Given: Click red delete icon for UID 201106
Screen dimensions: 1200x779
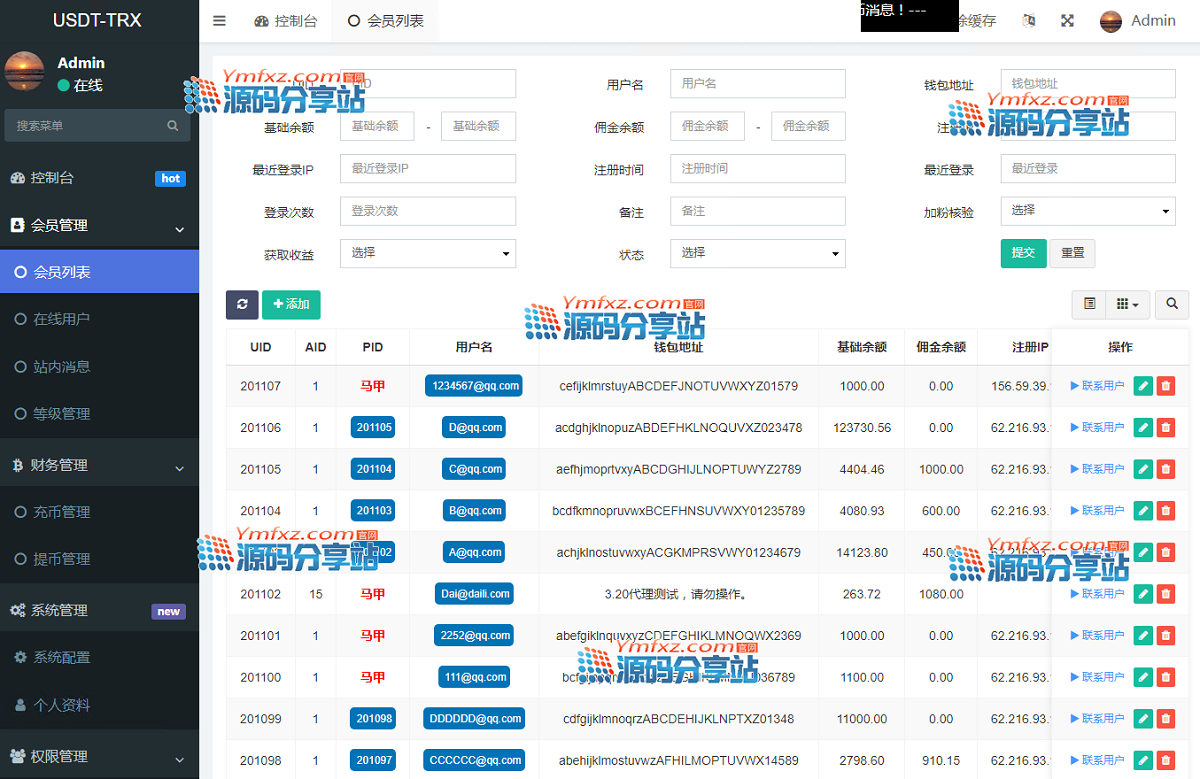Looking at the screenshot, I should (1165, 428).
